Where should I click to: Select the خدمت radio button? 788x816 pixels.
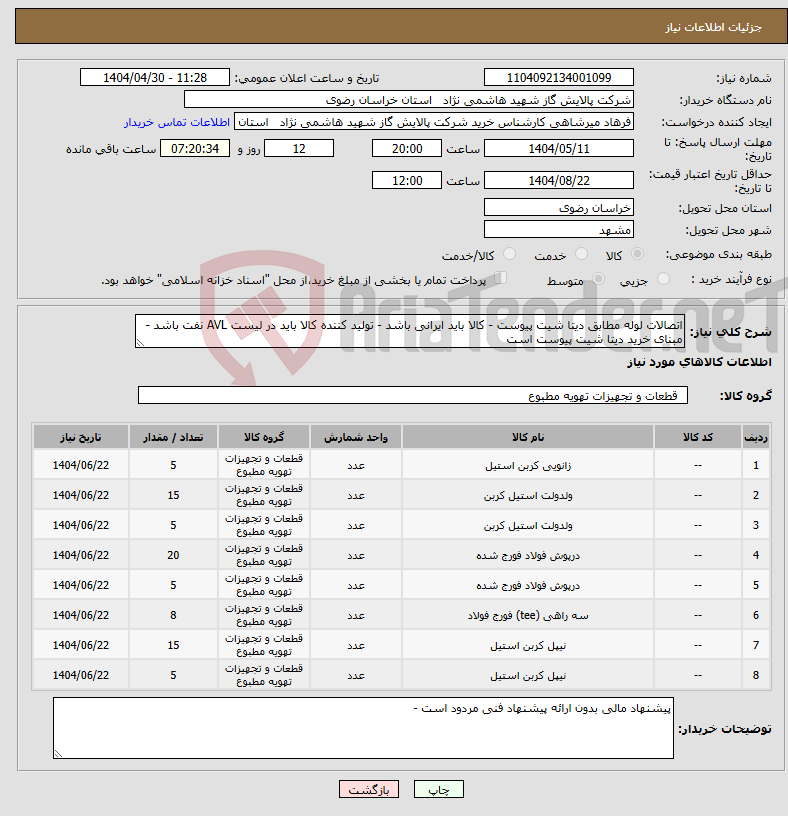577,256
